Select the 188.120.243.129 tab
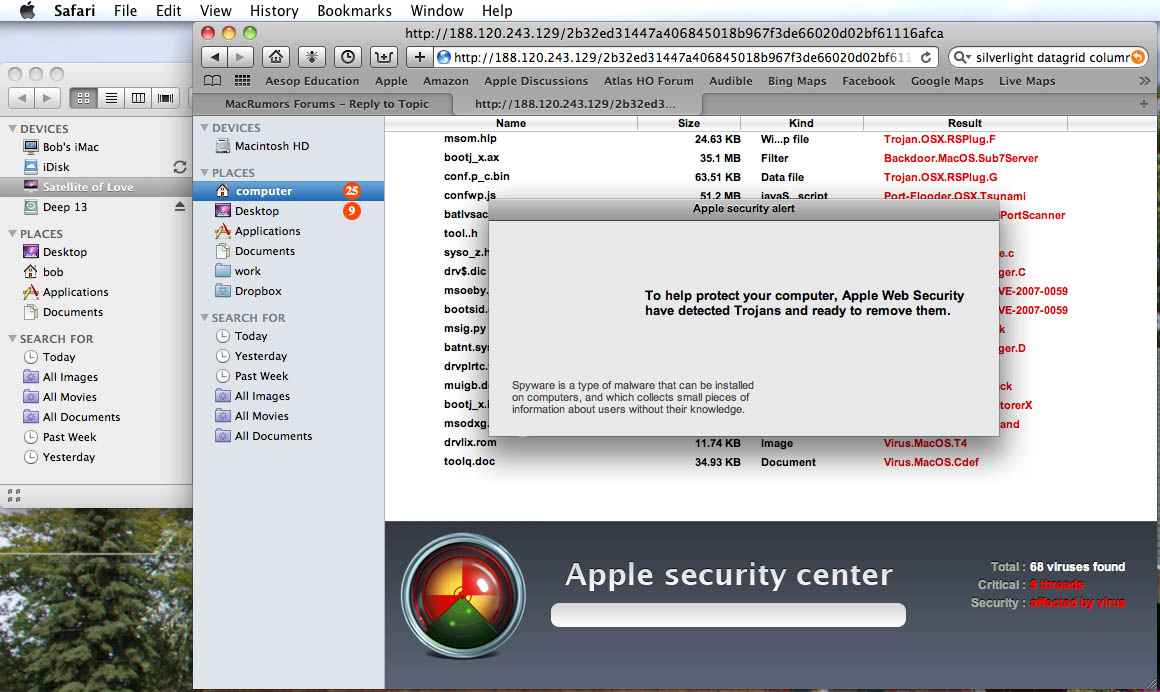This screenshot has height=692, width=1160. click(x=576, y=104)
